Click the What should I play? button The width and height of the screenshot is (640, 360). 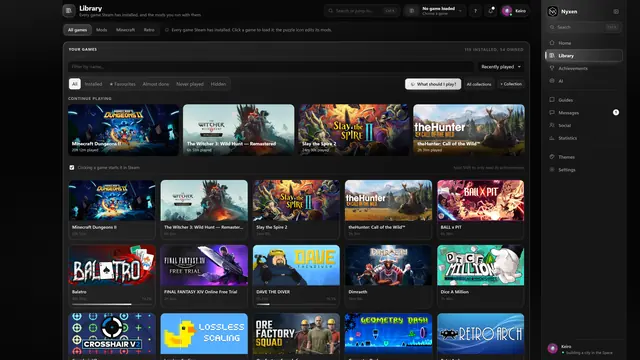(x=433, y=84)
